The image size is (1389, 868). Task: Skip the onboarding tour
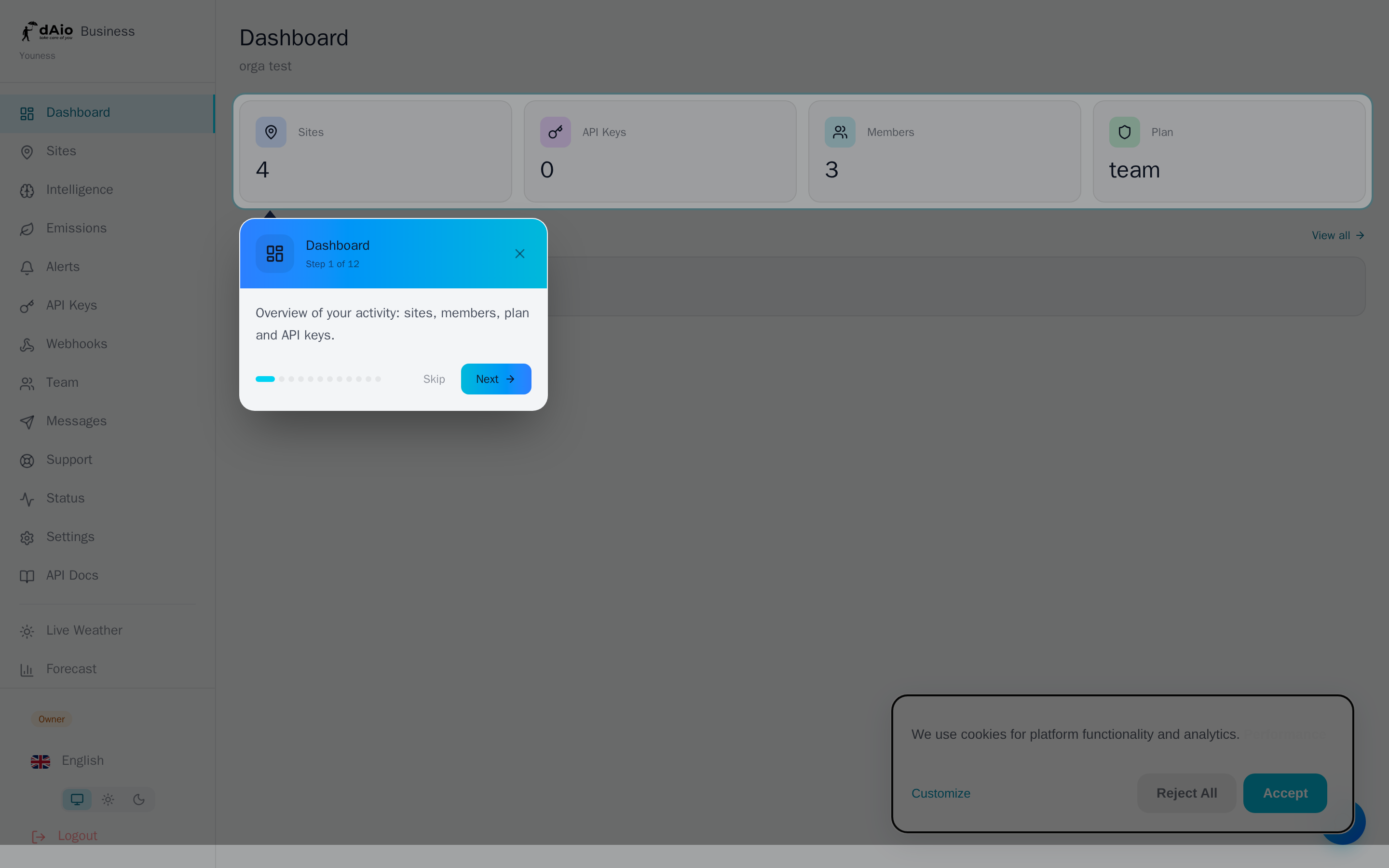point(434,379)
